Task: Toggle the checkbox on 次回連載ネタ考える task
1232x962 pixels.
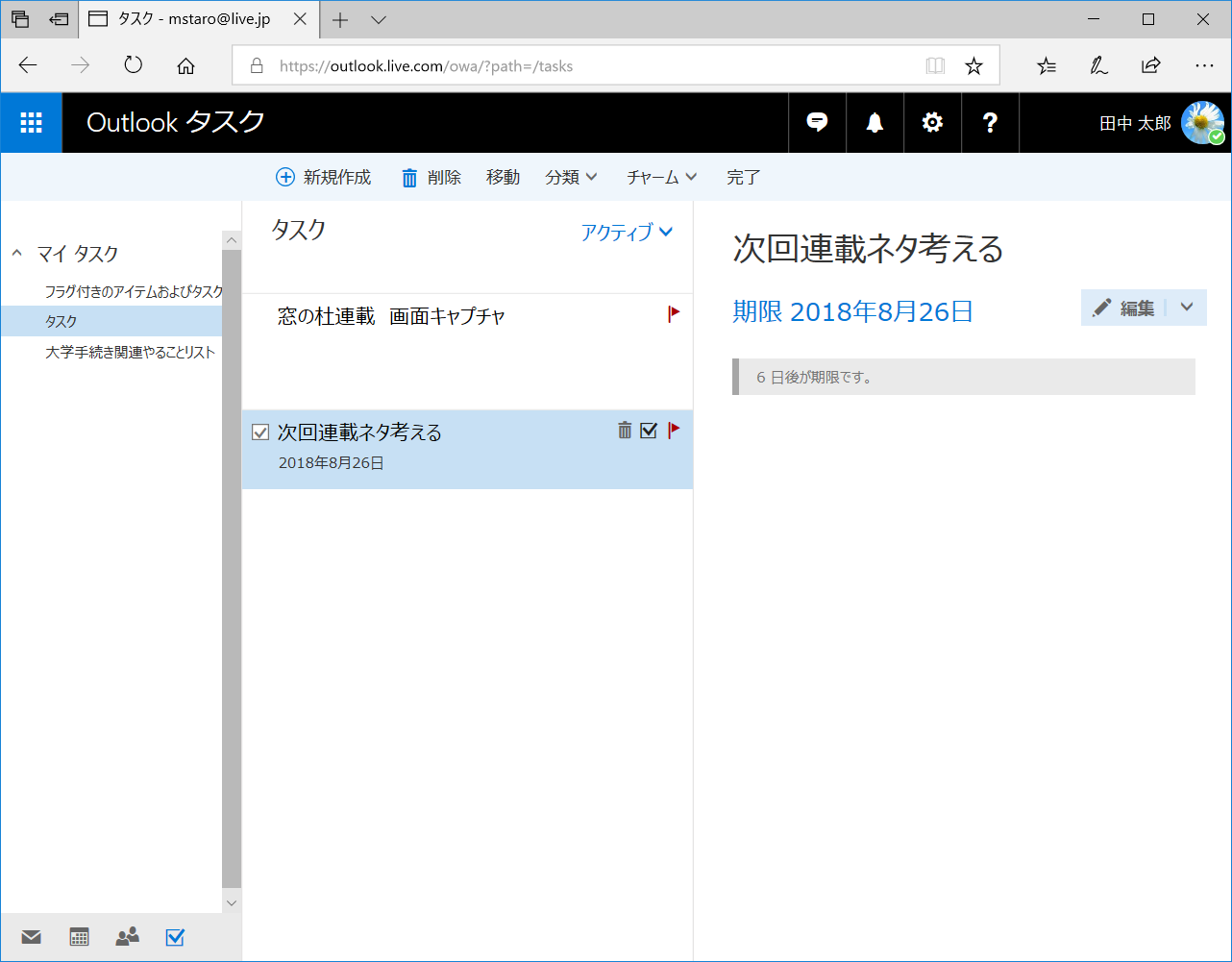Action: click(x=259, y=432)
